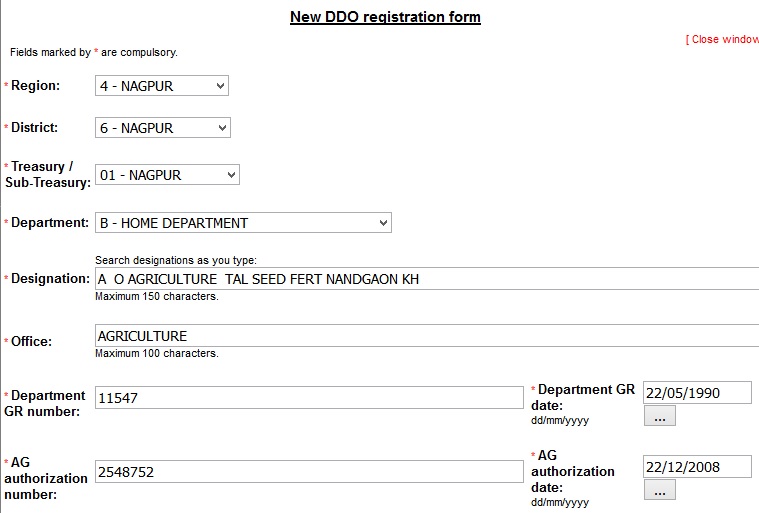This screenshot has width=759, height=513.
Task: Click the Designation field label
Action: tap(50, 279)
